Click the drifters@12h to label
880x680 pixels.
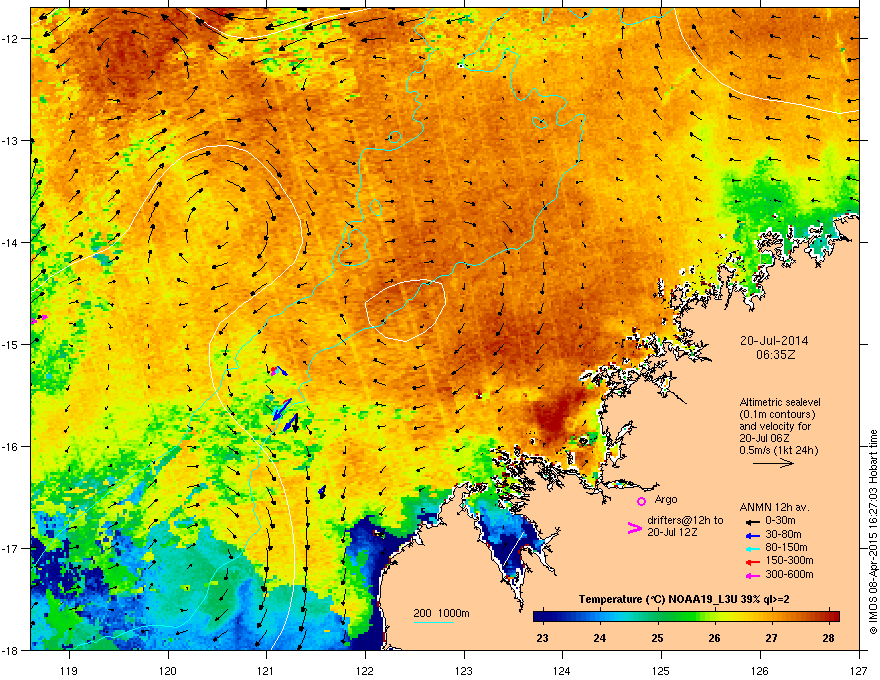coord(685,521)
